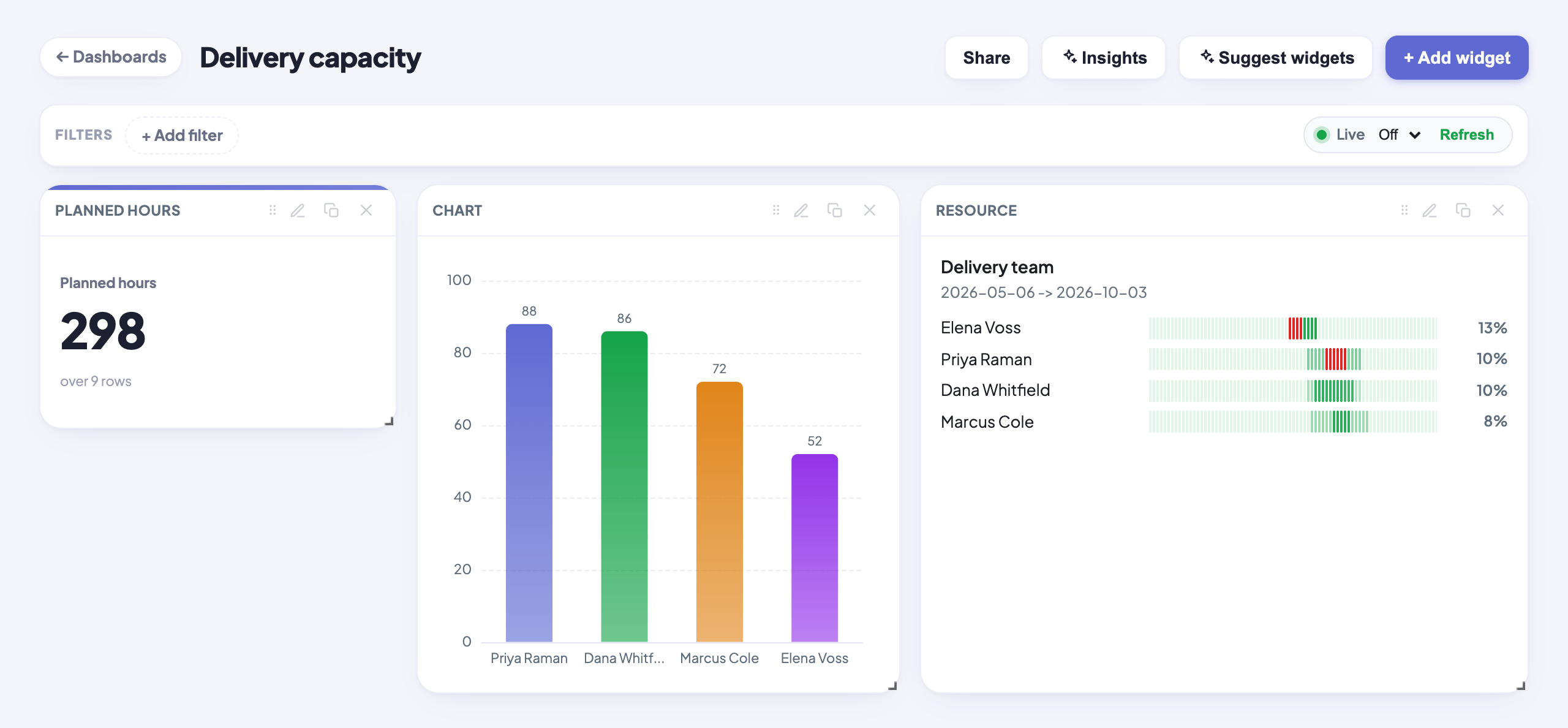Image resolution: width=1568 pixels, height=728 pixels.
Task: Refresh the dashboard data
Action: (x=1466, y=135)
